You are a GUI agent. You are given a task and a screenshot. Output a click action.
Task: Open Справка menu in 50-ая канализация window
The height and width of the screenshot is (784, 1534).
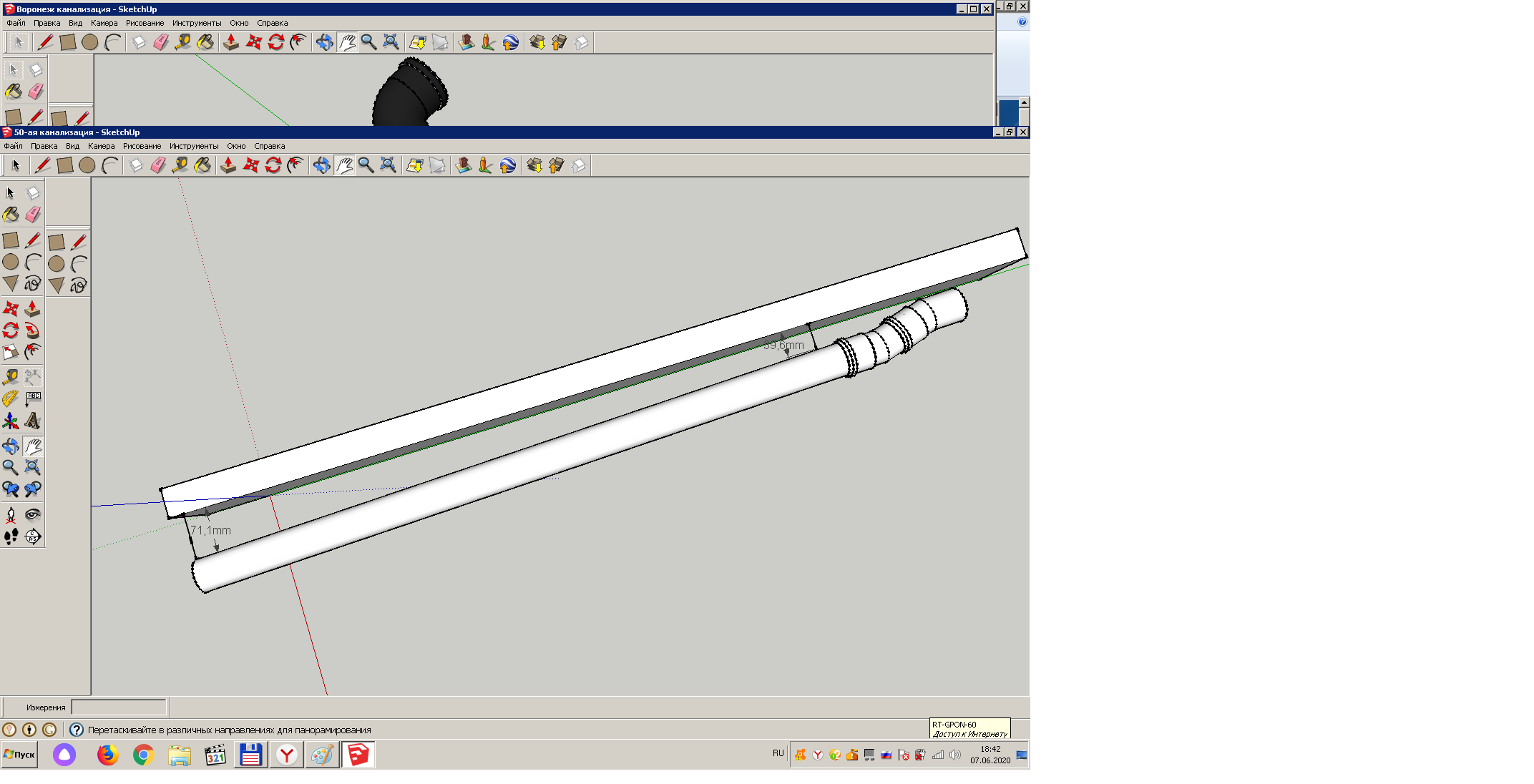point(270,146)
